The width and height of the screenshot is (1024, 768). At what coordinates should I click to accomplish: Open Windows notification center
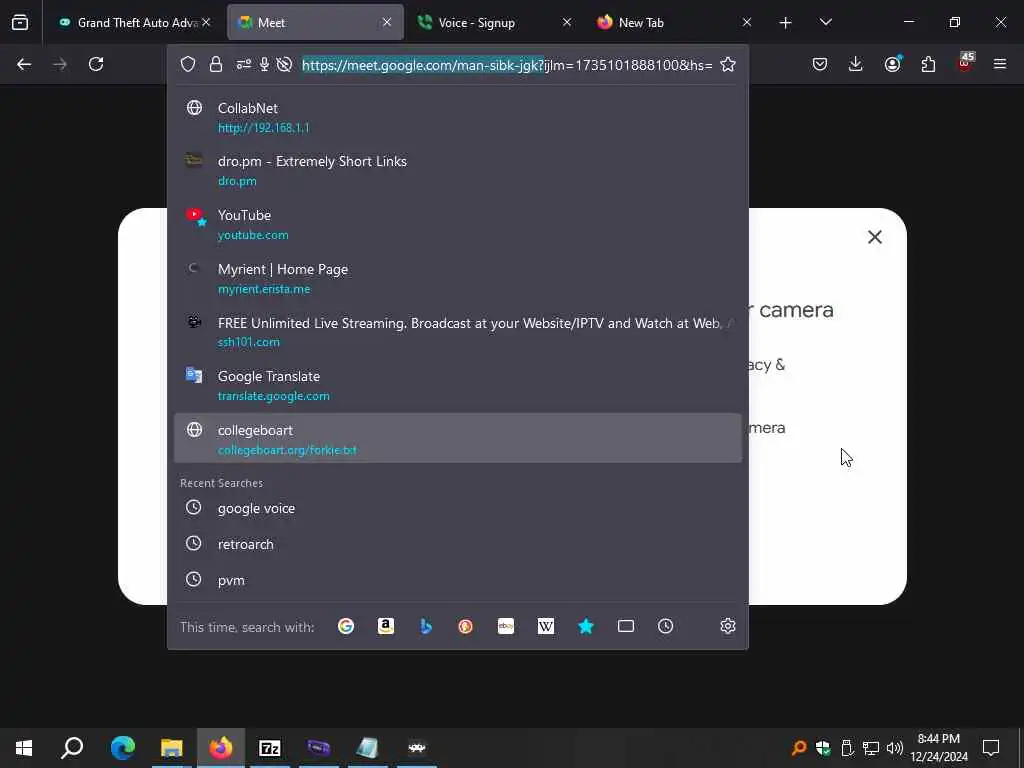[x=991, y=748]
